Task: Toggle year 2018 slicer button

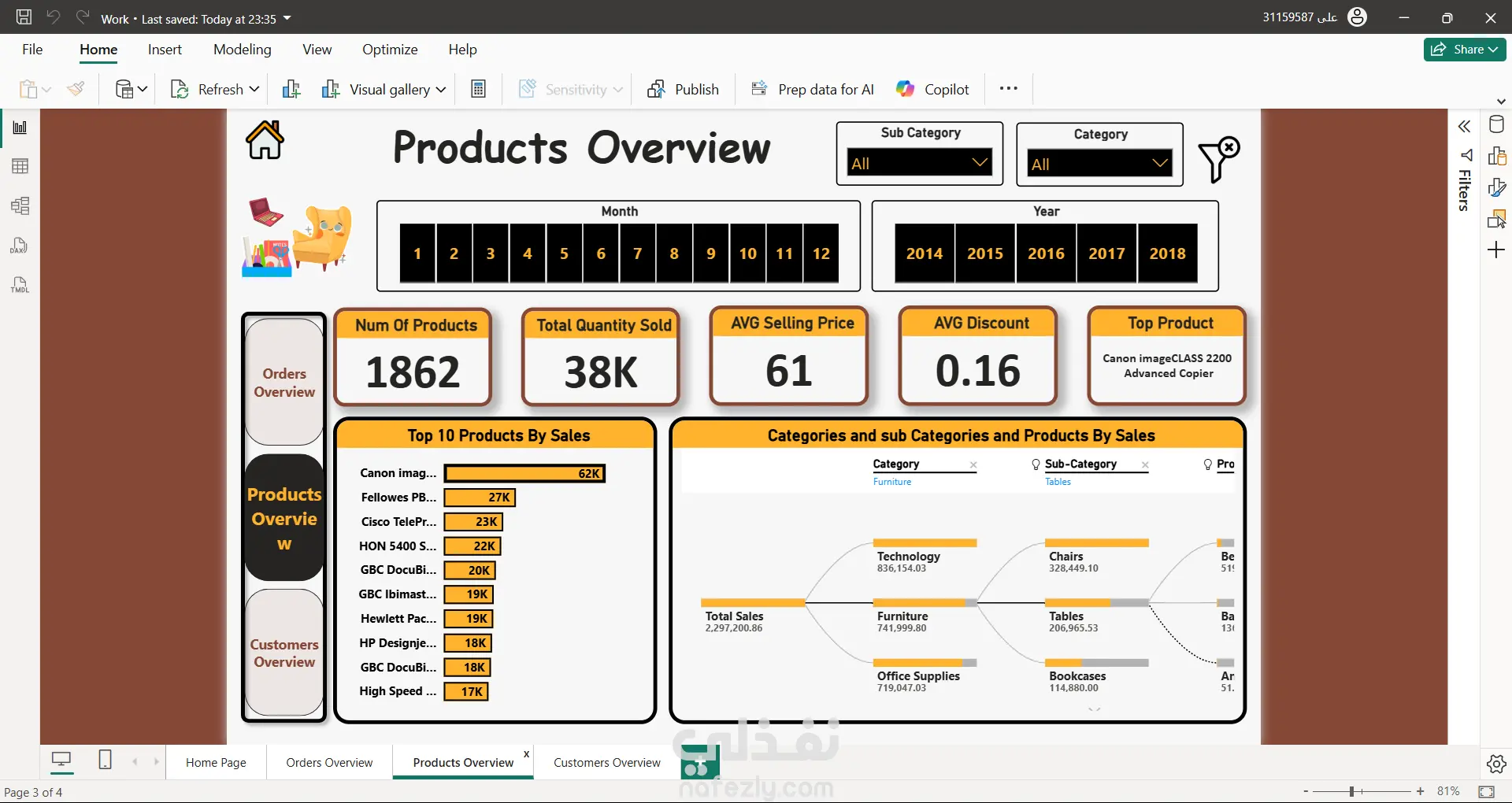Action: tap(1167, 253)
